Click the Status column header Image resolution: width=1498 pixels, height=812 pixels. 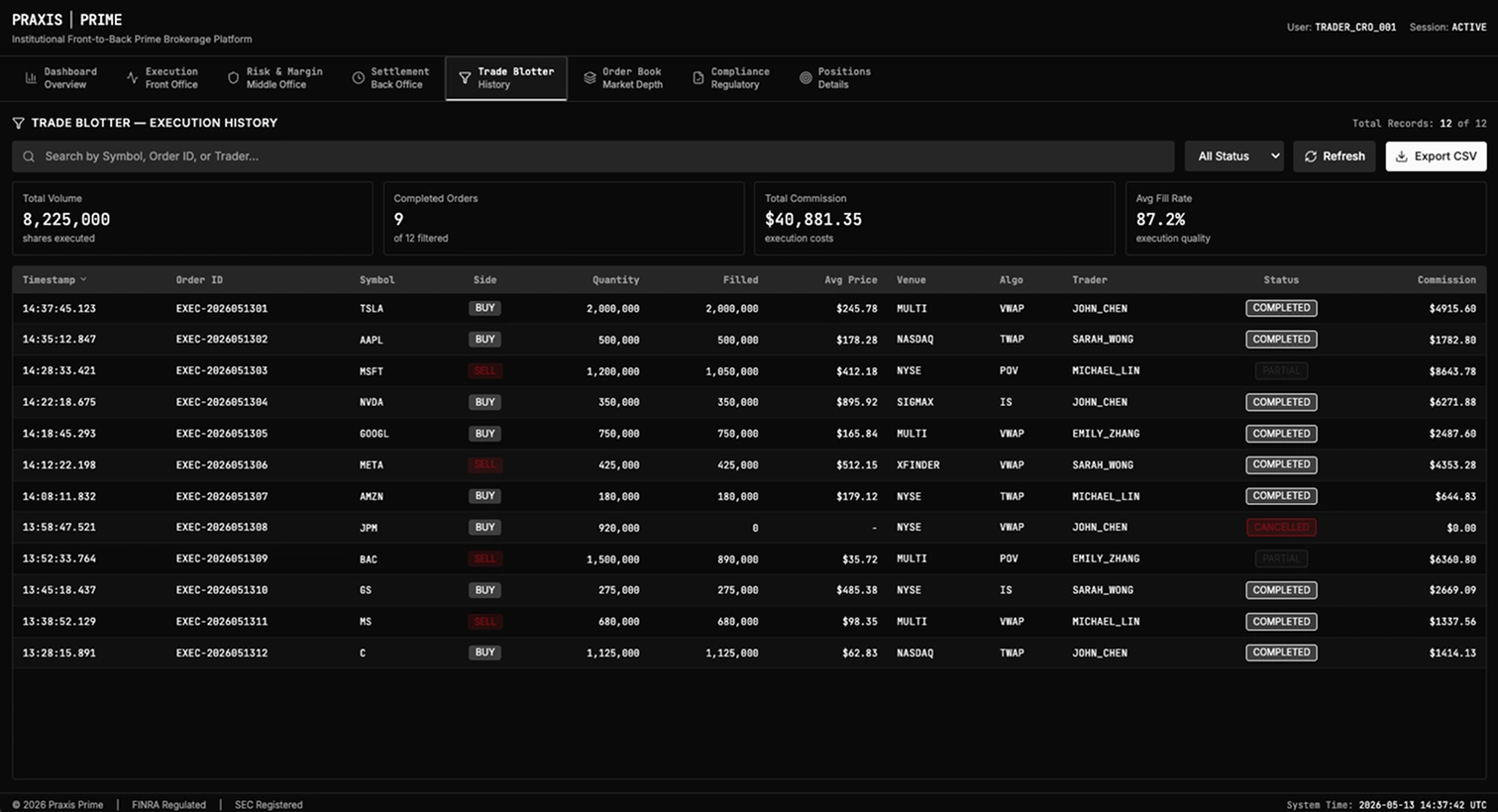(1281, 280)
